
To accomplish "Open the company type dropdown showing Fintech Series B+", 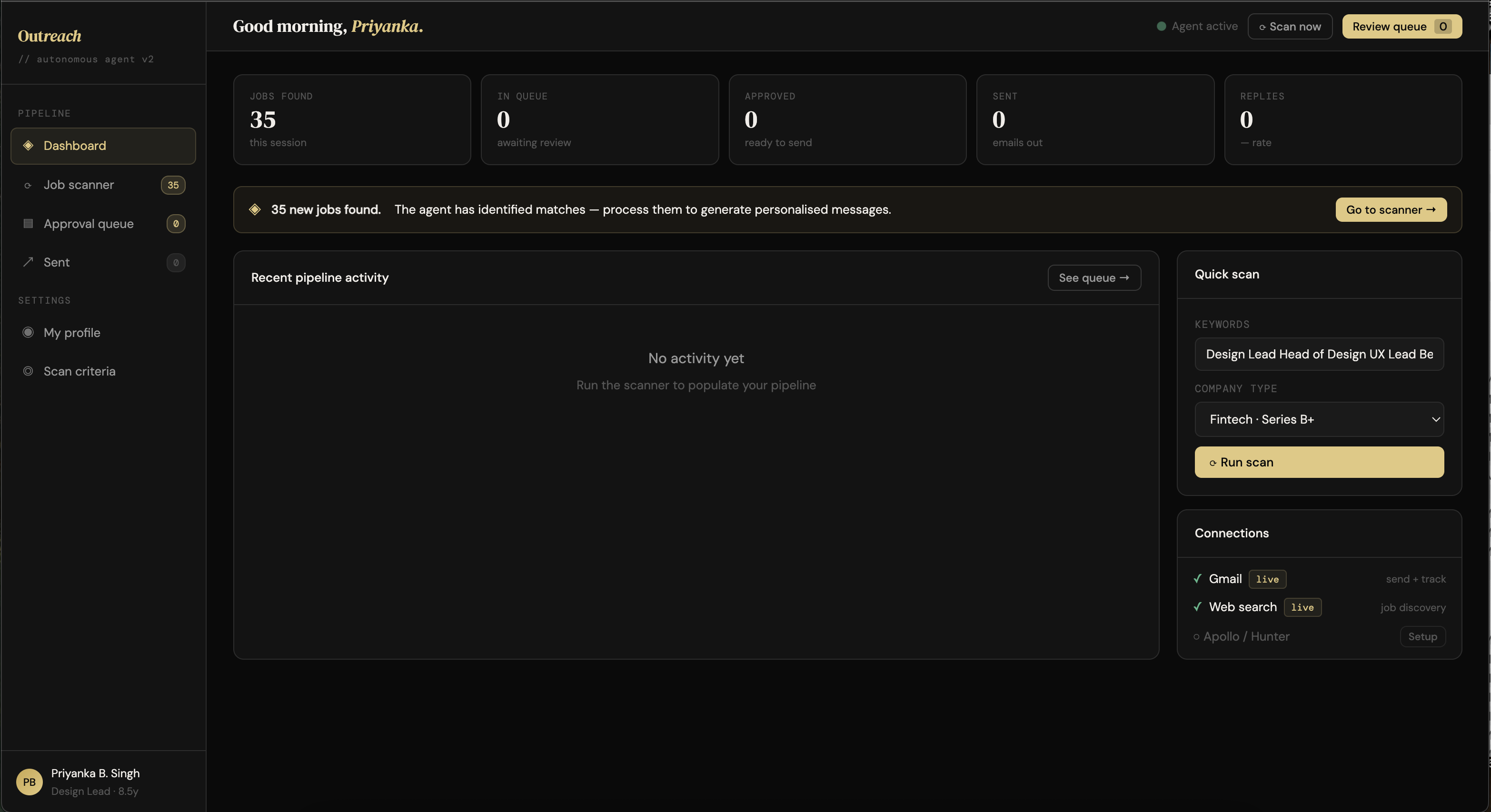I will (1319, 419).
